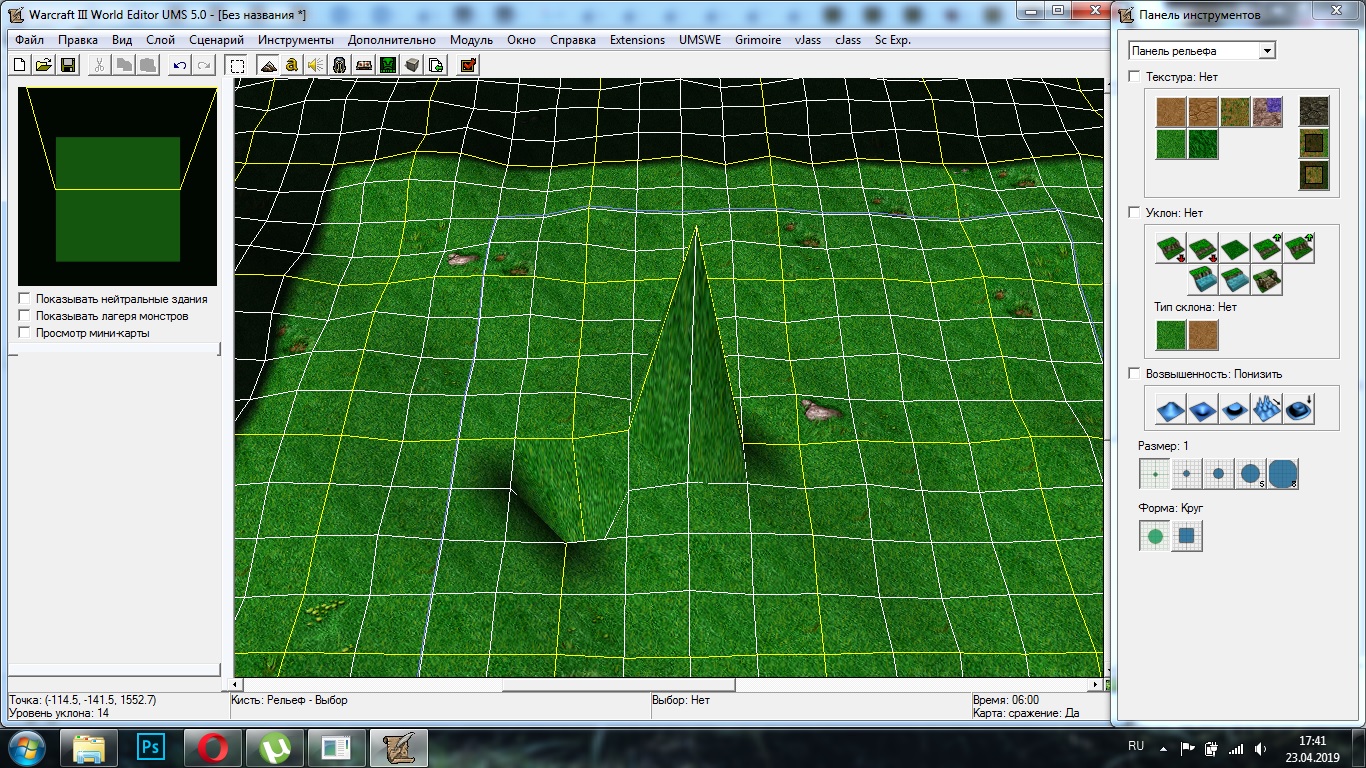Check Показывать лагеря монстров
Image resolution: width=1366 pixels, height=768 pixels.
point(24,316)
